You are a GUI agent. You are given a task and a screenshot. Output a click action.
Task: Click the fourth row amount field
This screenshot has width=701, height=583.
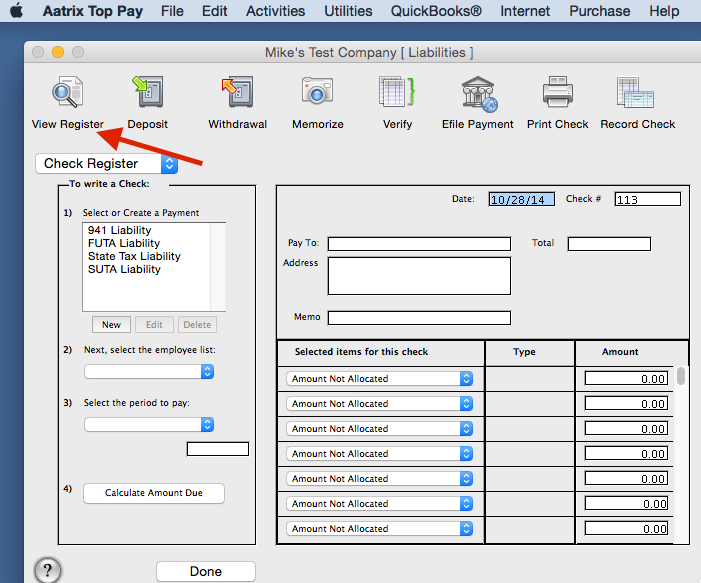[x=626, y=454]
